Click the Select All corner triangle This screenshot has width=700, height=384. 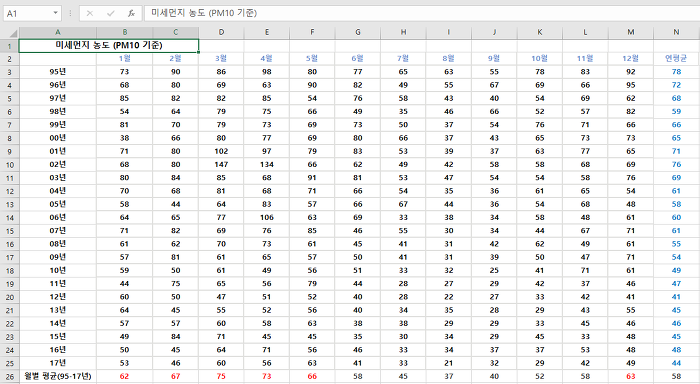click(x=12, y=33)
